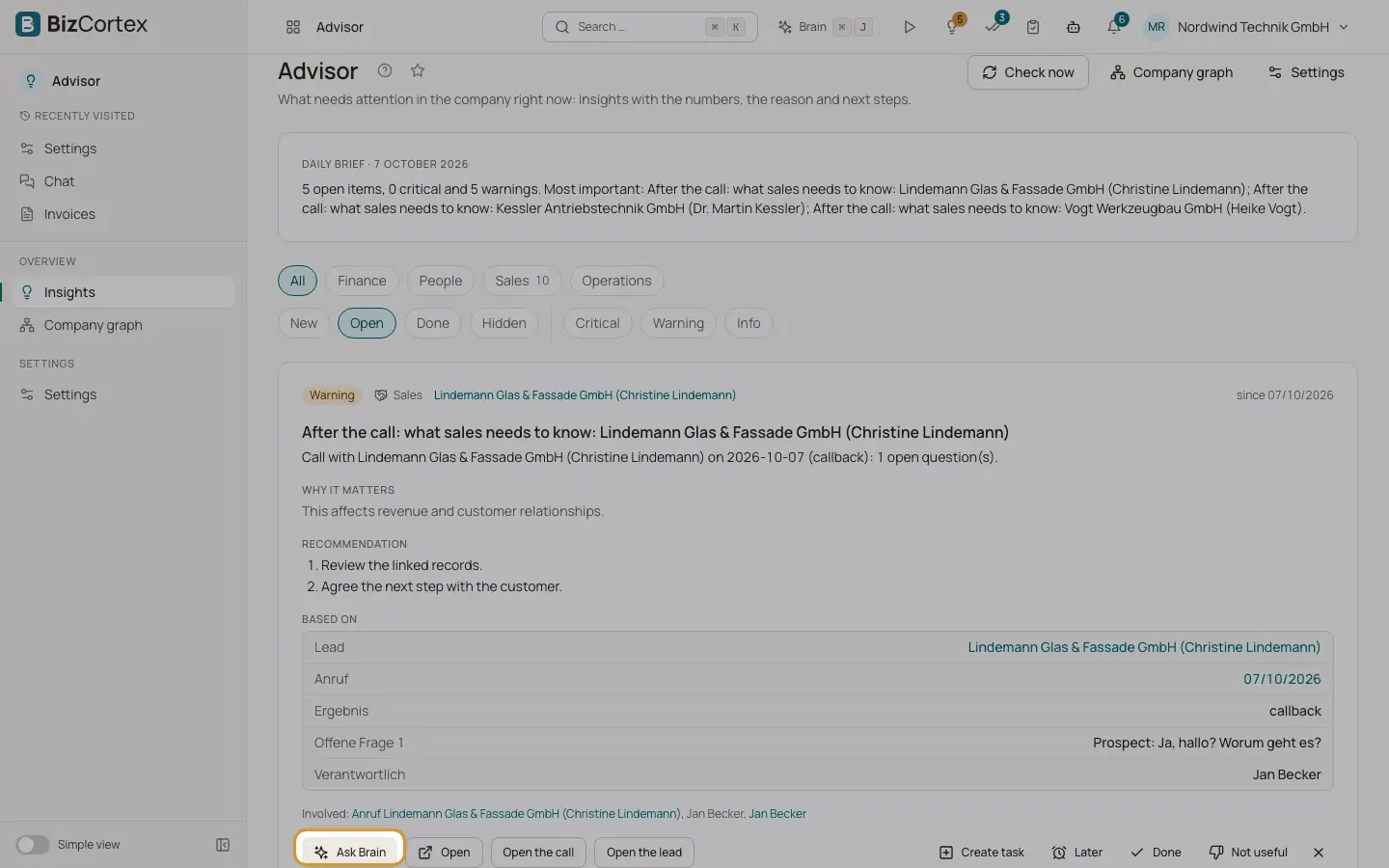Filter by Critical severity

597,323
